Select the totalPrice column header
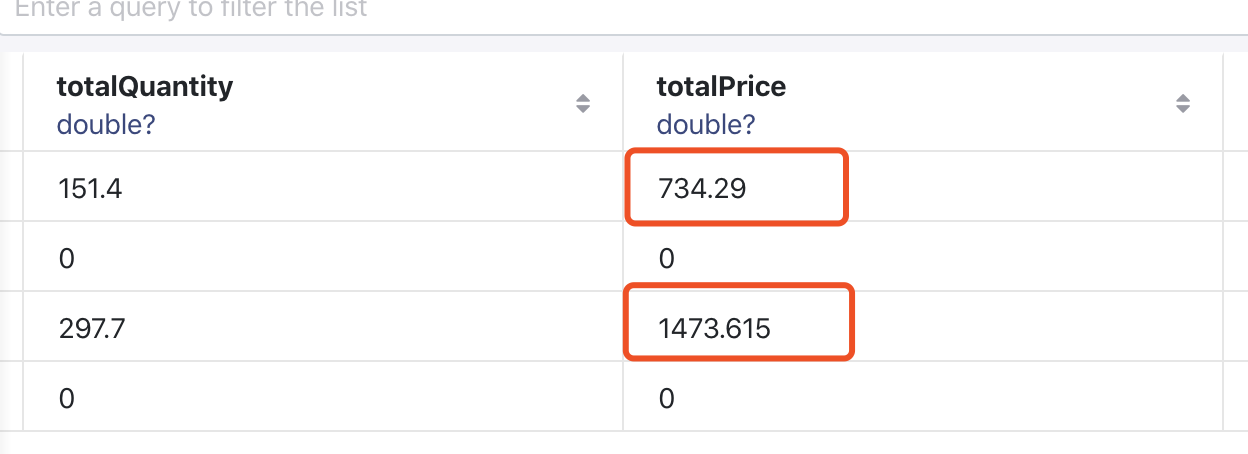The width and height of the screenshot is (1248, 454). coord(721,87)
